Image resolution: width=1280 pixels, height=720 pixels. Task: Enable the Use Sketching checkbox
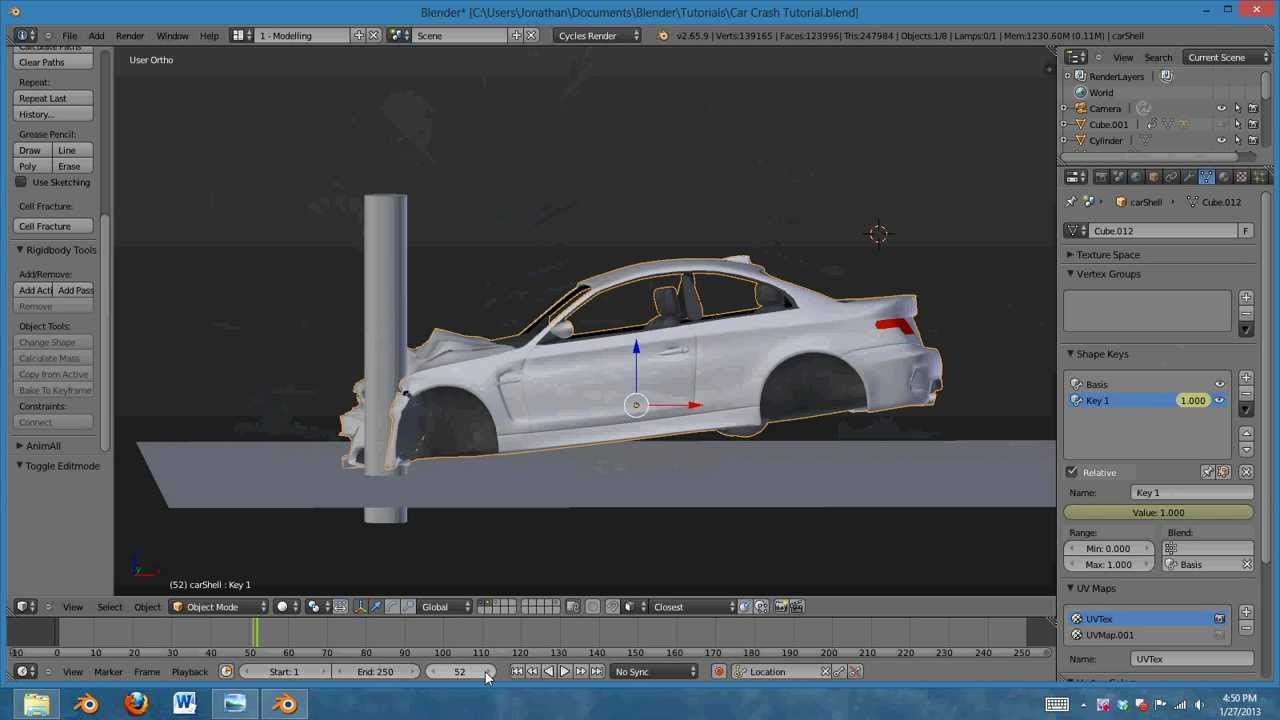pyautogui.click(x=21, y=182)
